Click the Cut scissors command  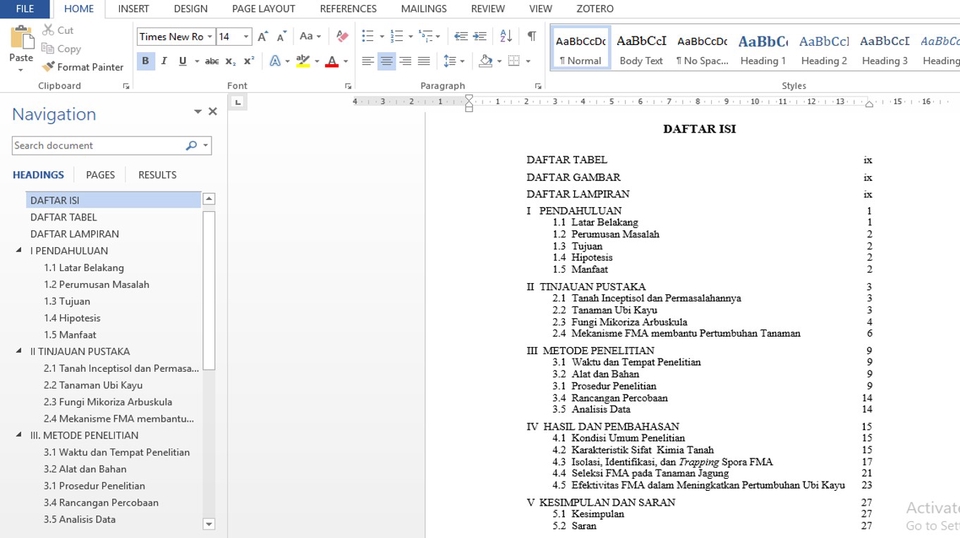pos(58,30)
